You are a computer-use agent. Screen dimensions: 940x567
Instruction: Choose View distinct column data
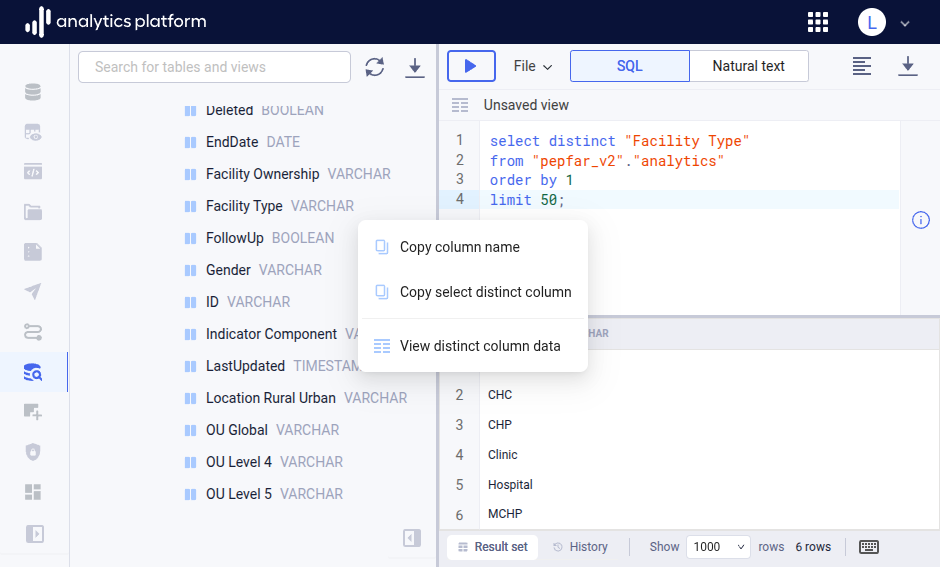coord(473,346)
